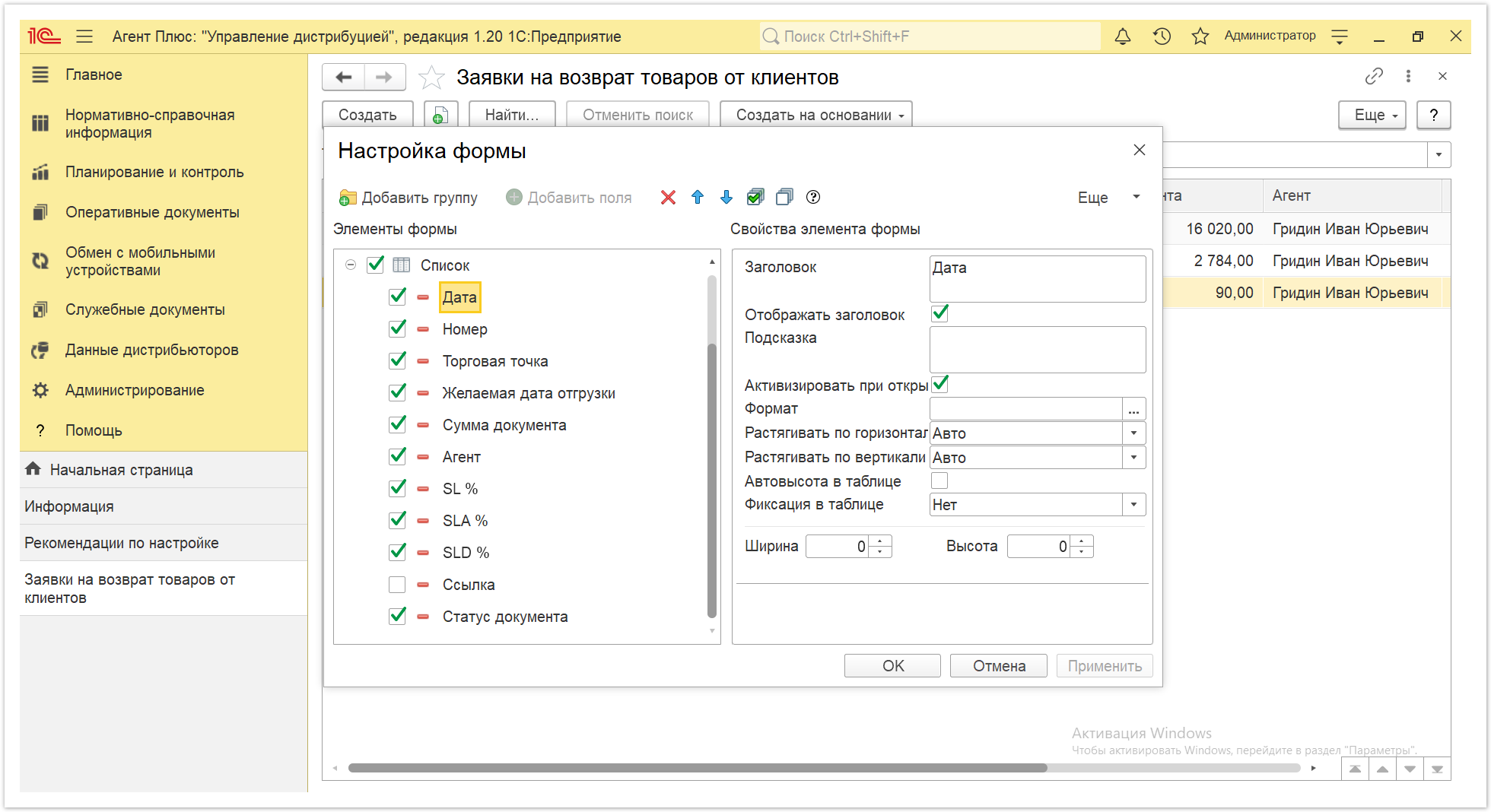Enable the Ссылка element checkbox
The image size is (1491, 812).
[397, 585]
